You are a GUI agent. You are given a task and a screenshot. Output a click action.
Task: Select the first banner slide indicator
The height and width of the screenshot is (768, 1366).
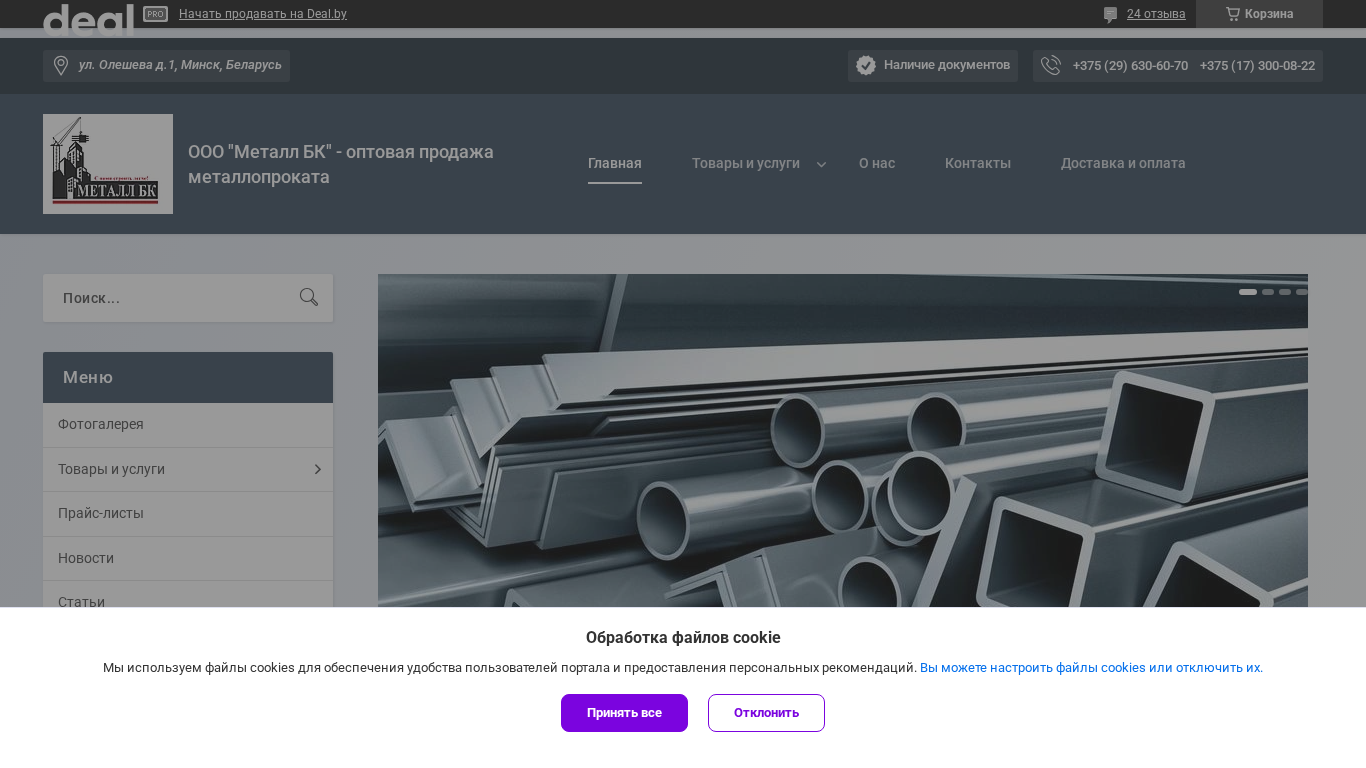point(1247,292)
